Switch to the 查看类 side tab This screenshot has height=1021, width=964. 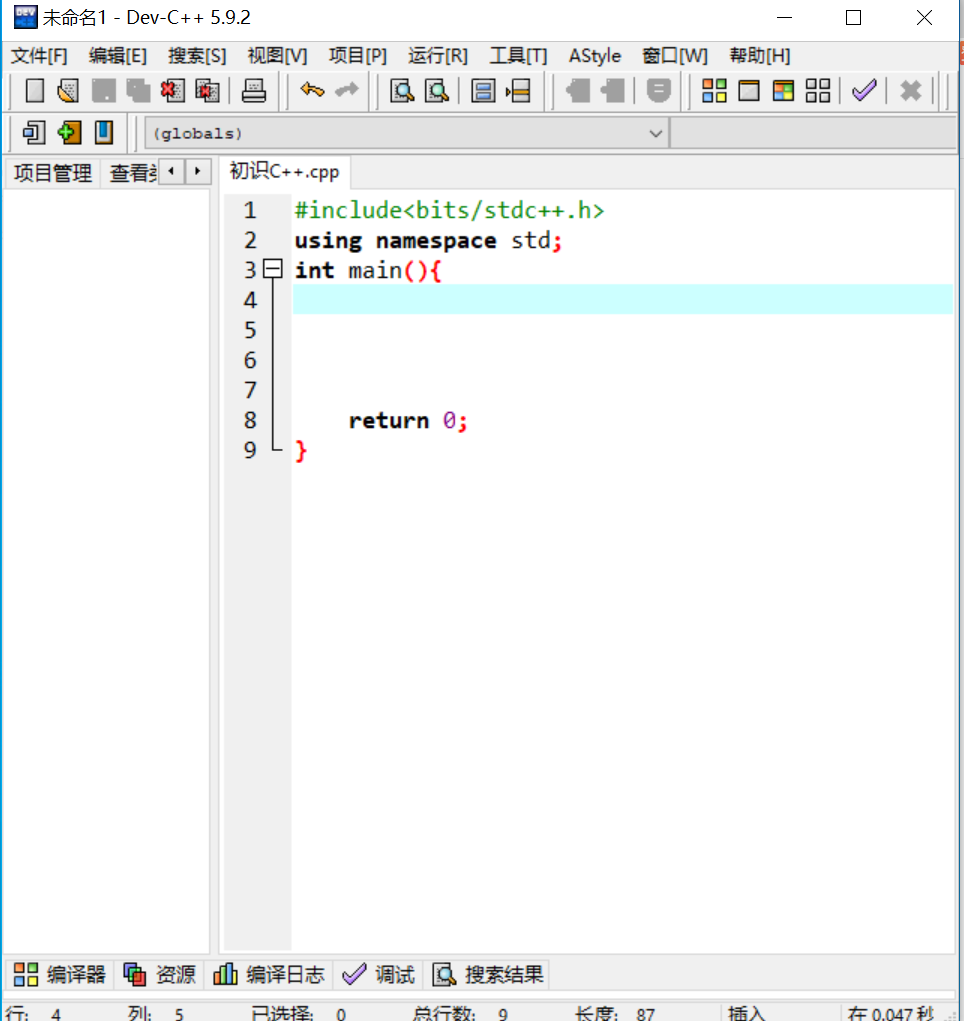pyautogui.click(x=132, y=173)
